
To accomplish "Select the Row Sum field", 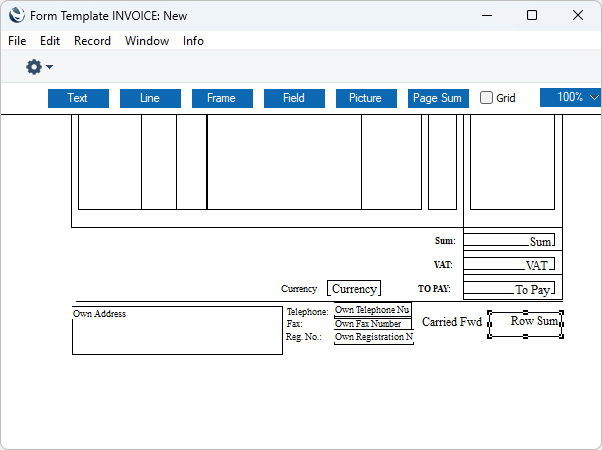I will click(x=525, y=323).
